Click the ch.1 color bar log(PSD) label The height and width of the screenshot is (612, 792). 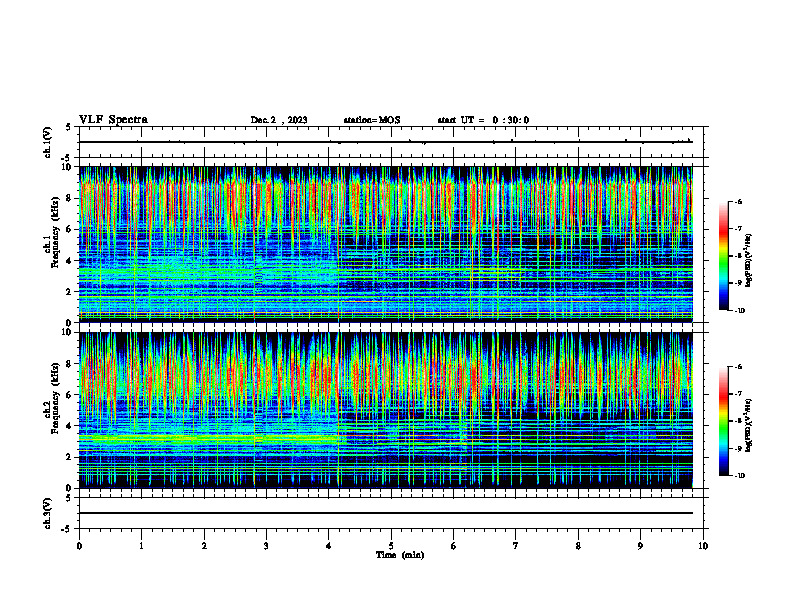[x=749, y=261]
